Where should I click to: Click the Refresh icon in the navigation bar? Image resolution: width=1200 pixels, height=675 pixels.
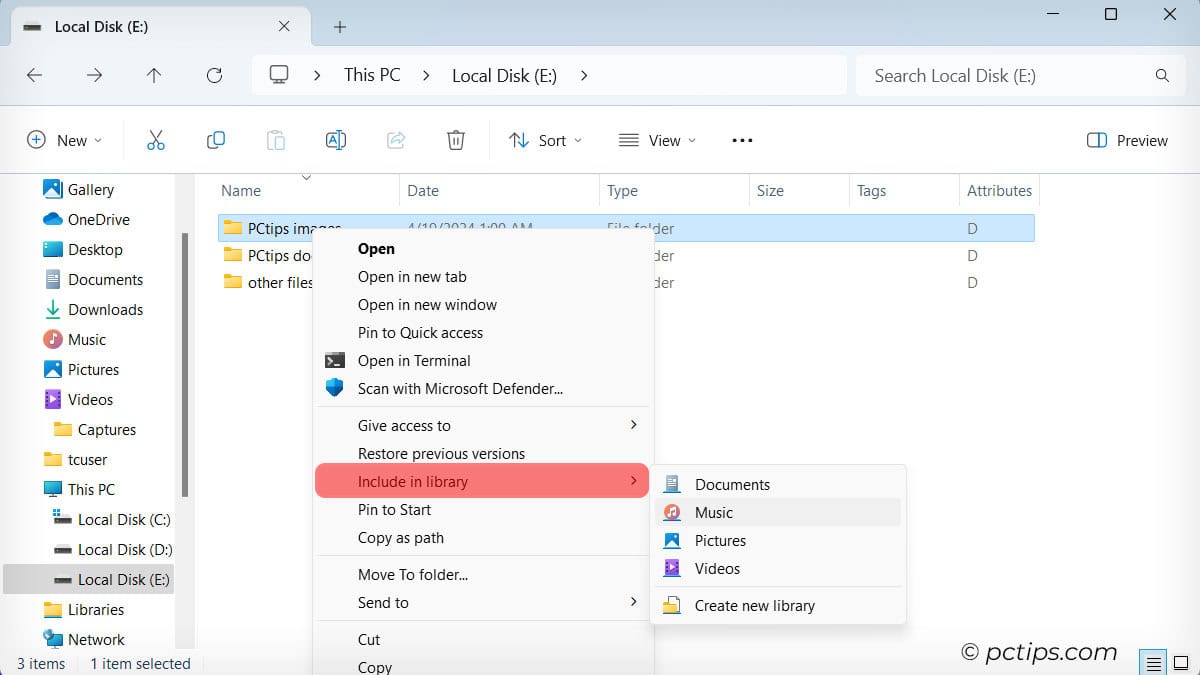214,75
